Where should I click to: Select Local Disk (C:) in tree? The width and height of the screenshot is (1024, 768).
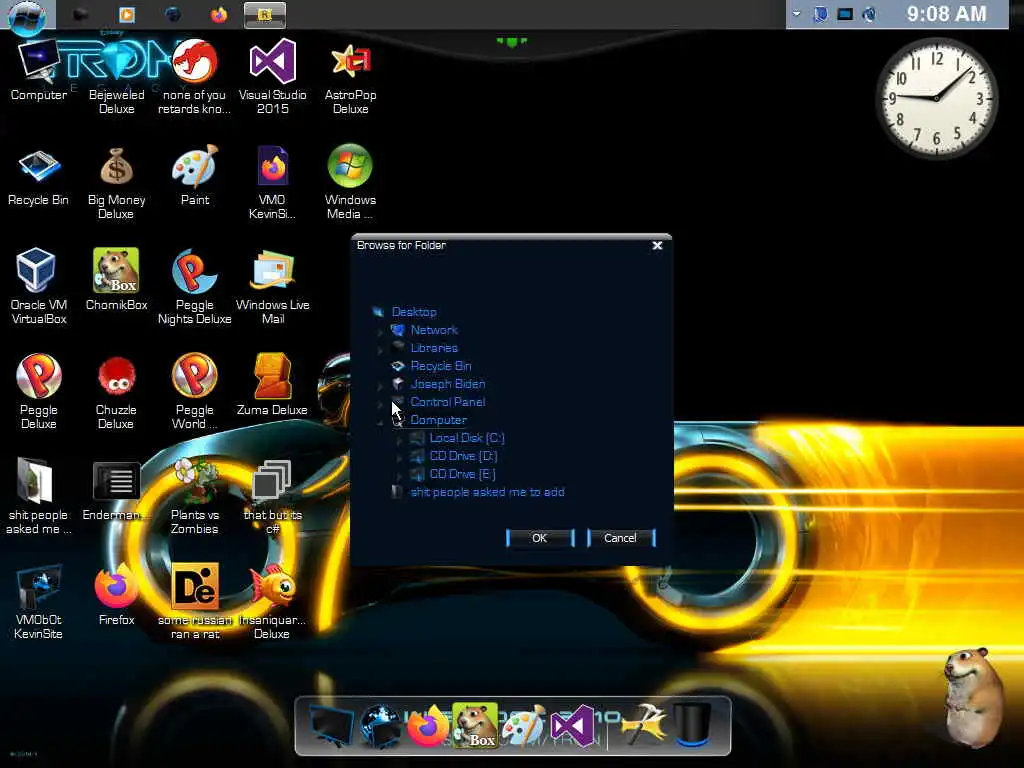click(x=466, y=438)
